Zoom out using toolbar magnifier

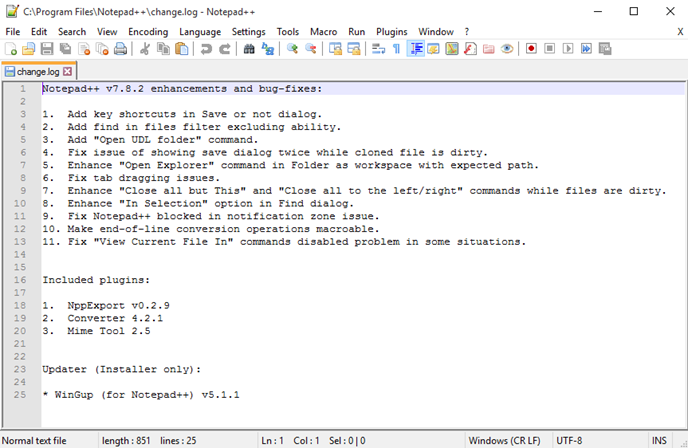coord(311,49)
